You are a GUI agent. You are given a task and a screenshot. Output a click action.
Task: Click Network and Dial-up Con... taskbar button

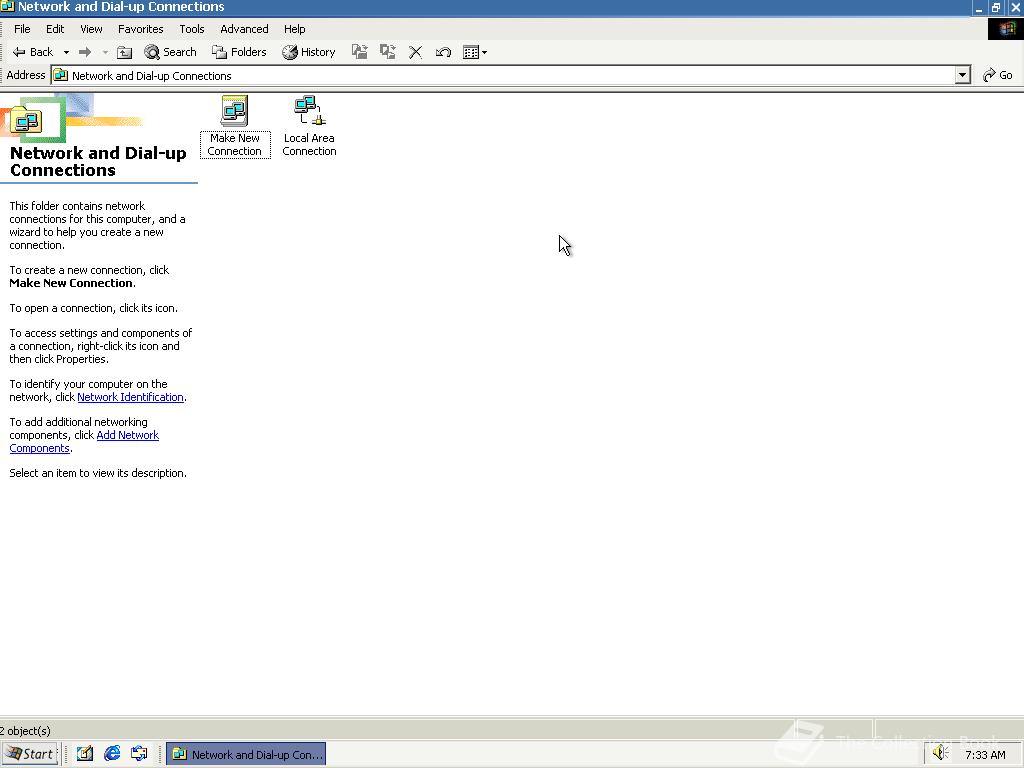coord(246,754)
